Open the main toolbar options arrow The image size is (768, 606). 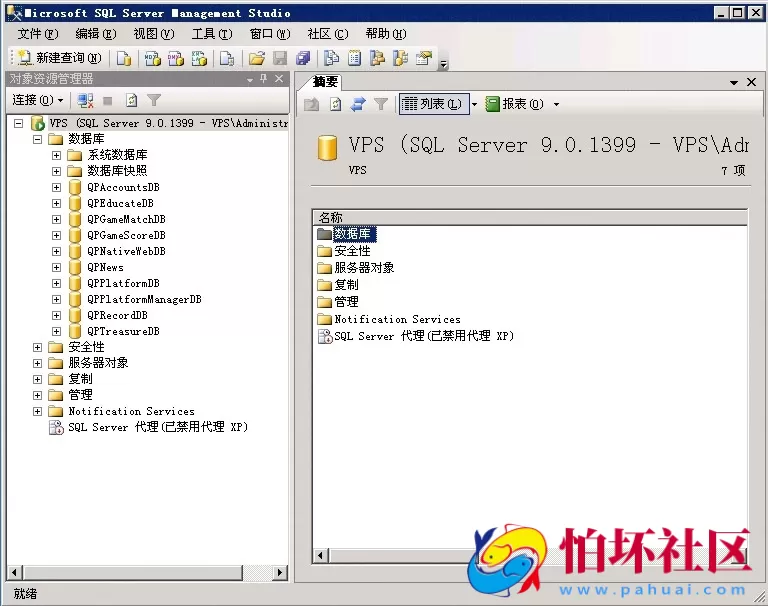[x=443, y=64]
